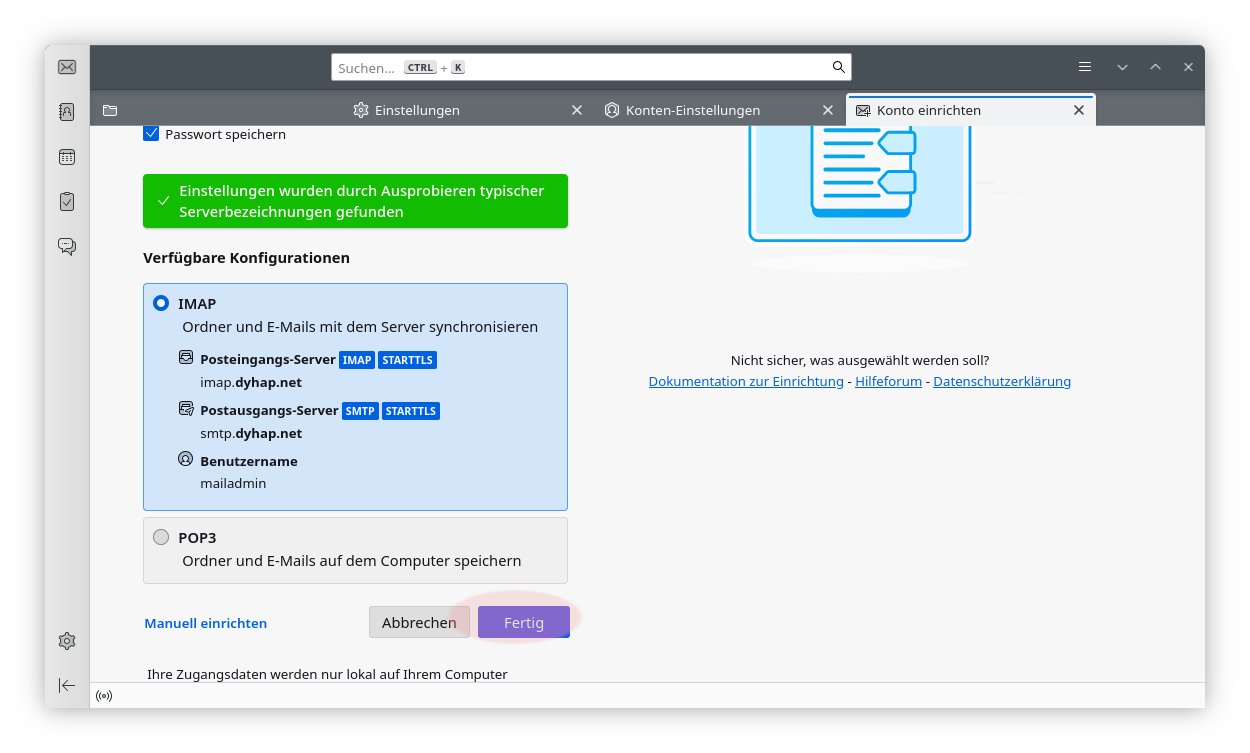Open the Mail space in sidebar
The image size is (1250, 753).
point(67,67)
